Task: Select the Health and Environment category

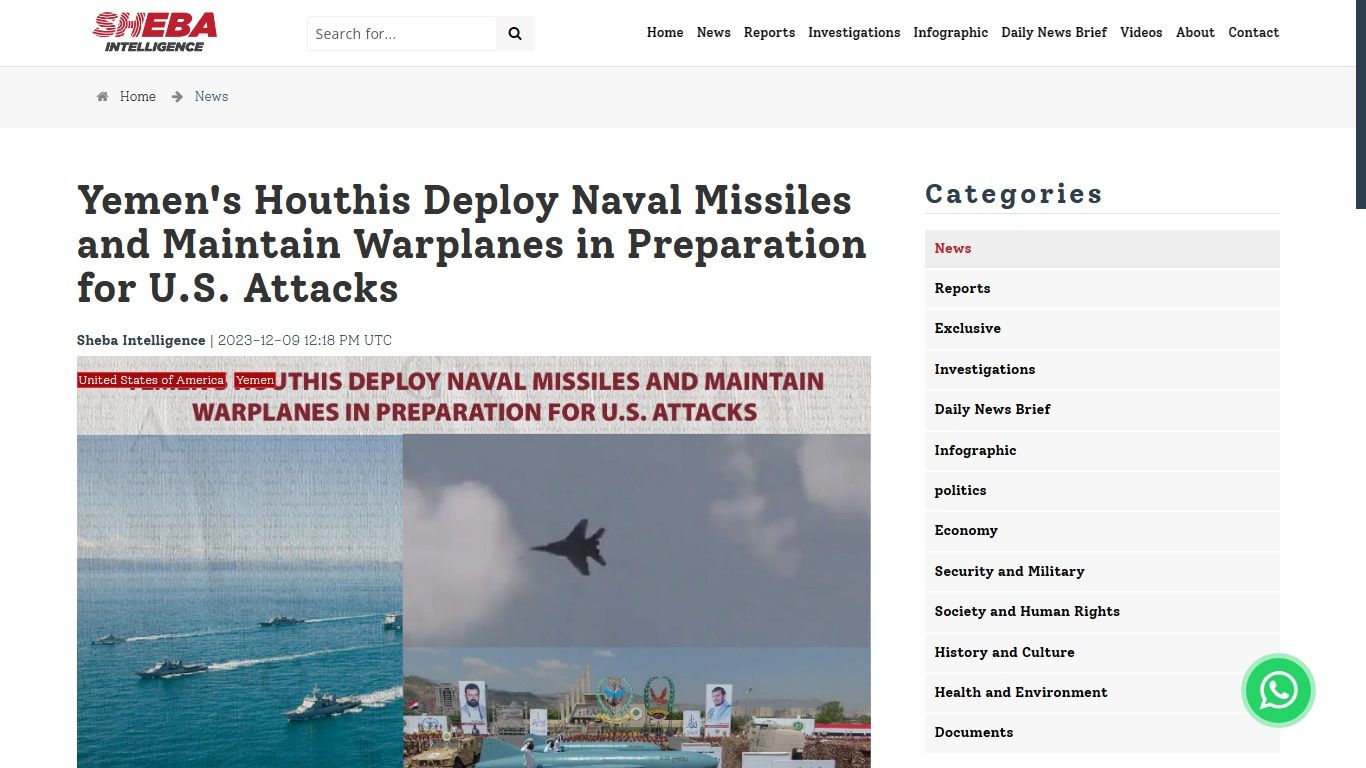Action: [x=1020, y=692]
